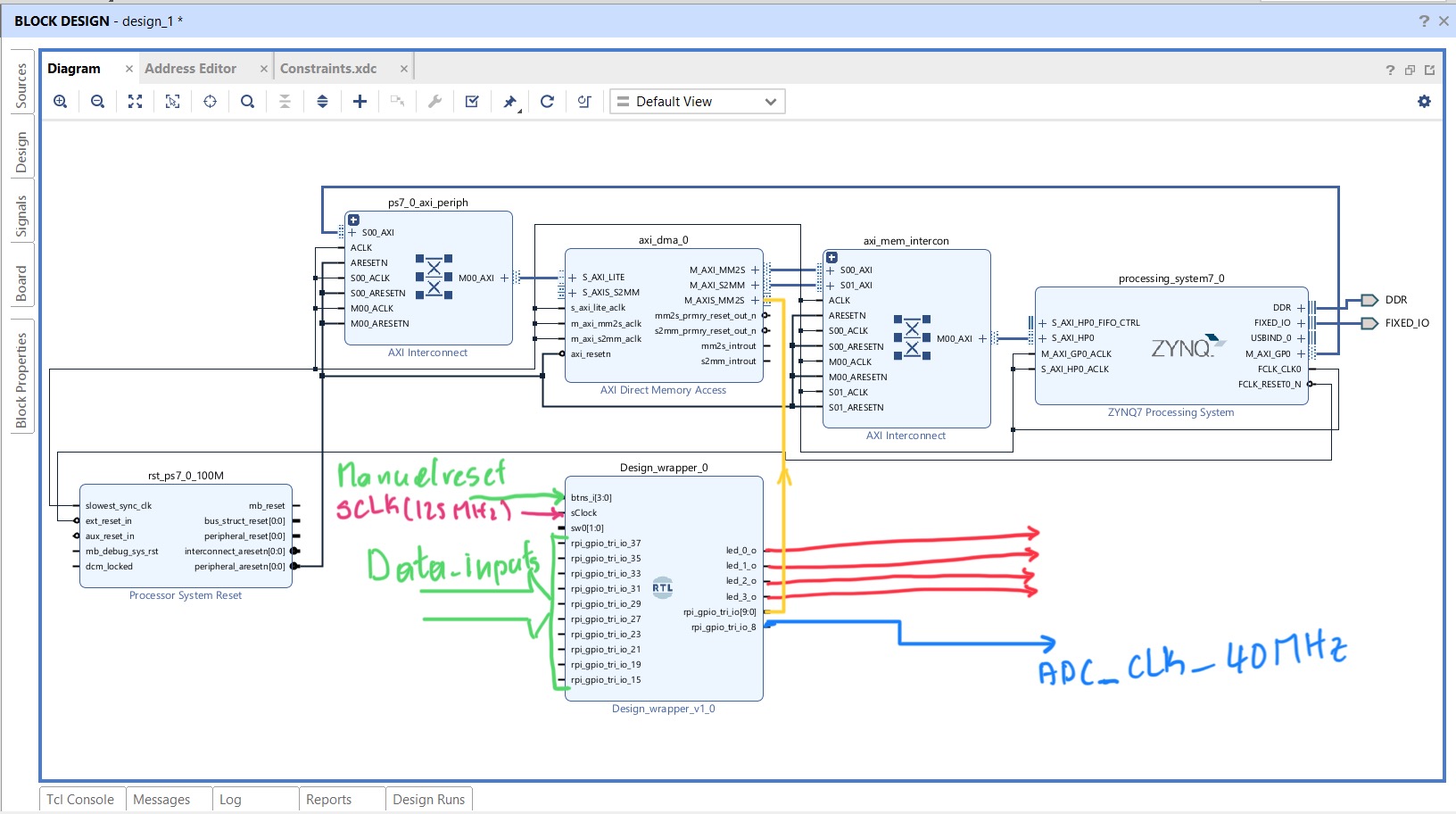Click the M_AXIS_MM2S pin on axi_dma_0
This screenshot has width=1456, height=814.
click(x=714, y=301)
